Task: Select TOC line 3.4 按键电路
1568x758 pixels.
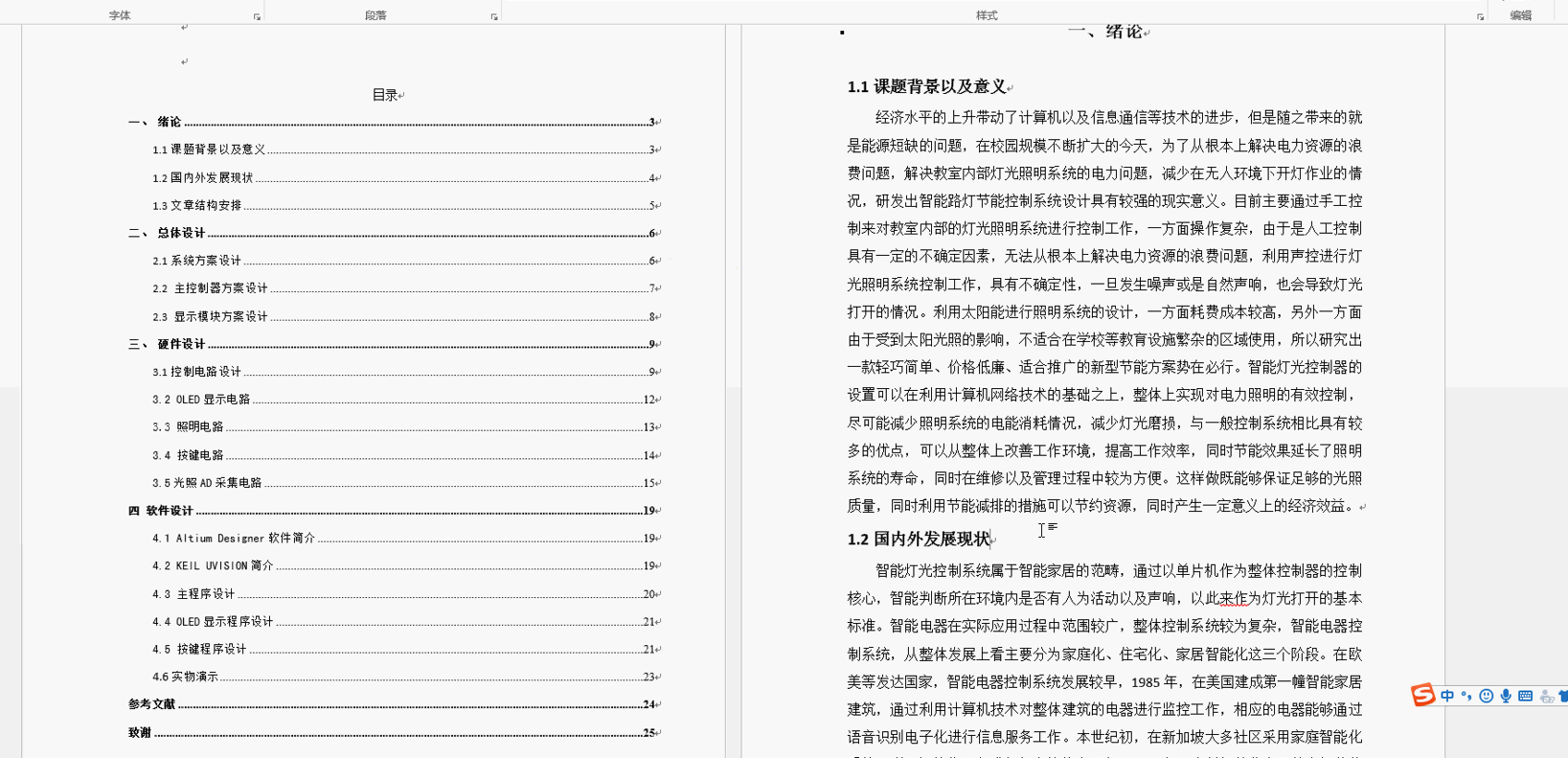Action: click(406, 455)
